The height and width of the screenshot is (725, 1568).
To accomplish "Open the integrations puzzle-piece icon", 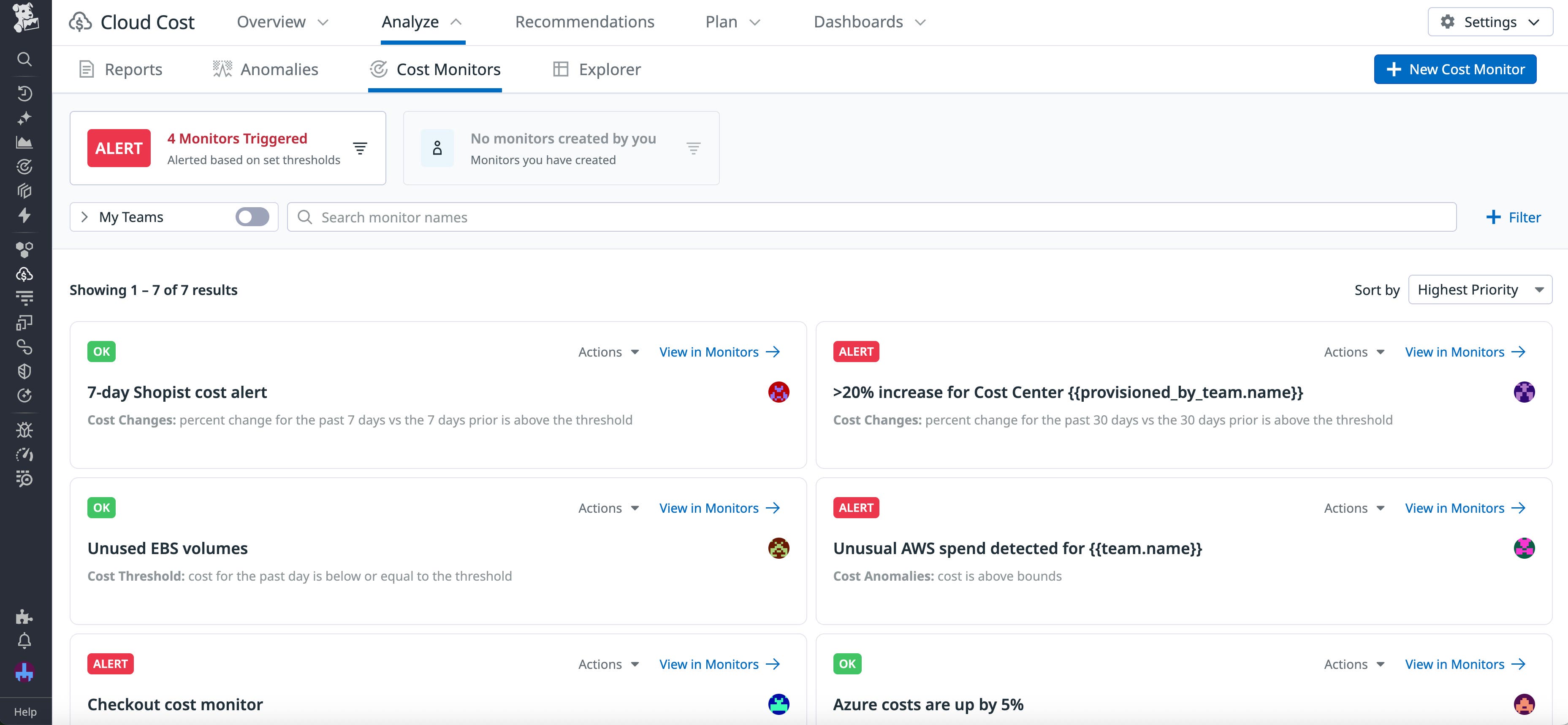I will tap(24, 617).
